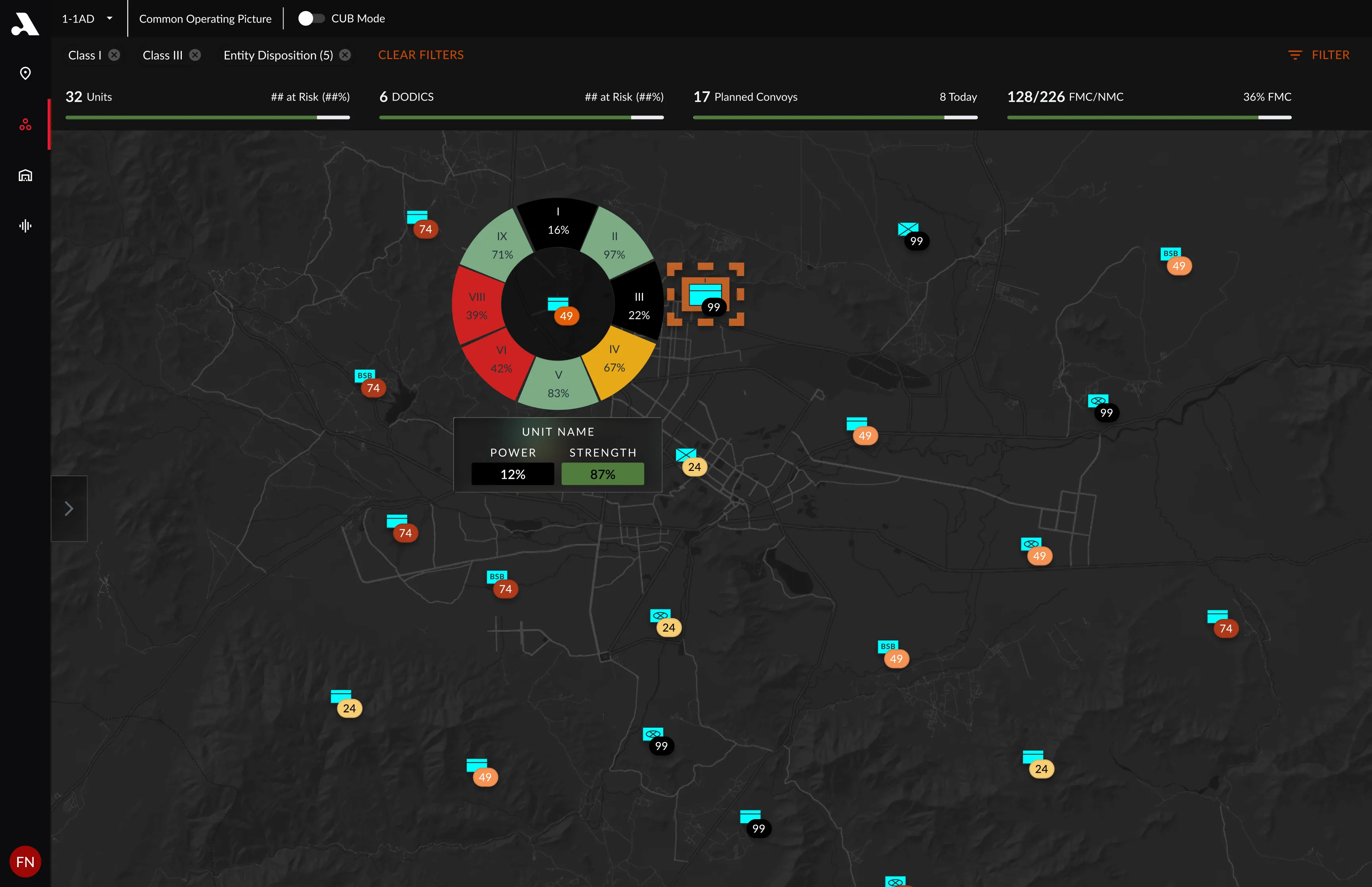Select the unit marker scored 49 at bottom left

click(x=482, y=773)
